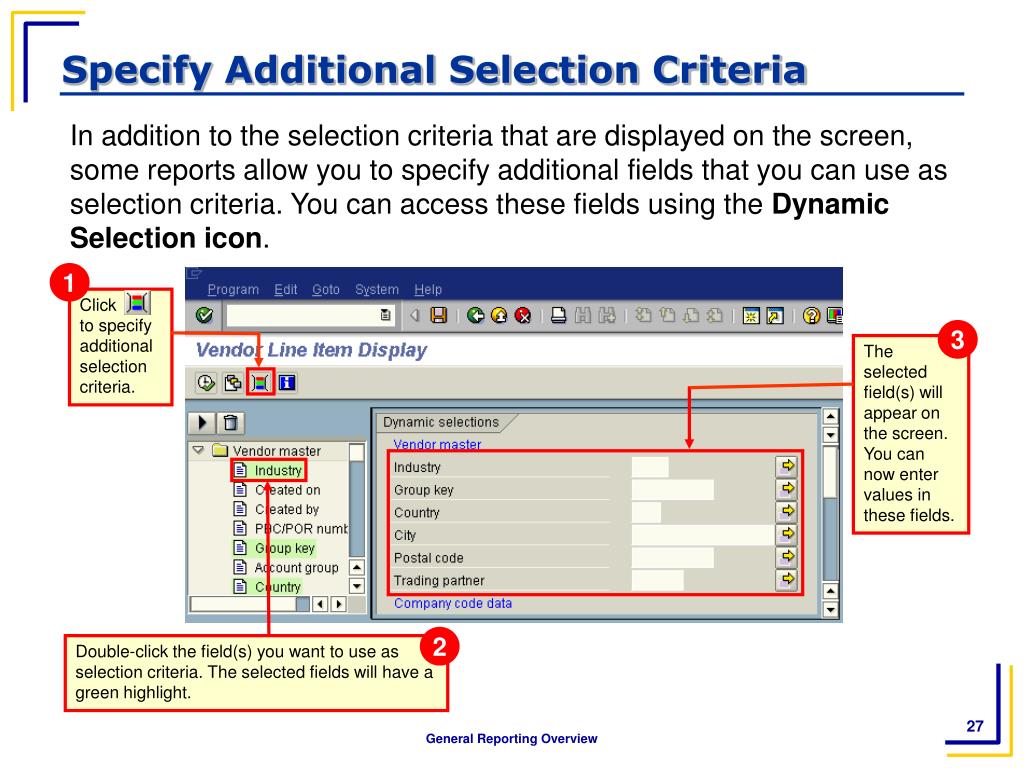This screenshot has height=768, width=1024.
Task: Click the Postal code value field
Action: (x=673, y=557)
